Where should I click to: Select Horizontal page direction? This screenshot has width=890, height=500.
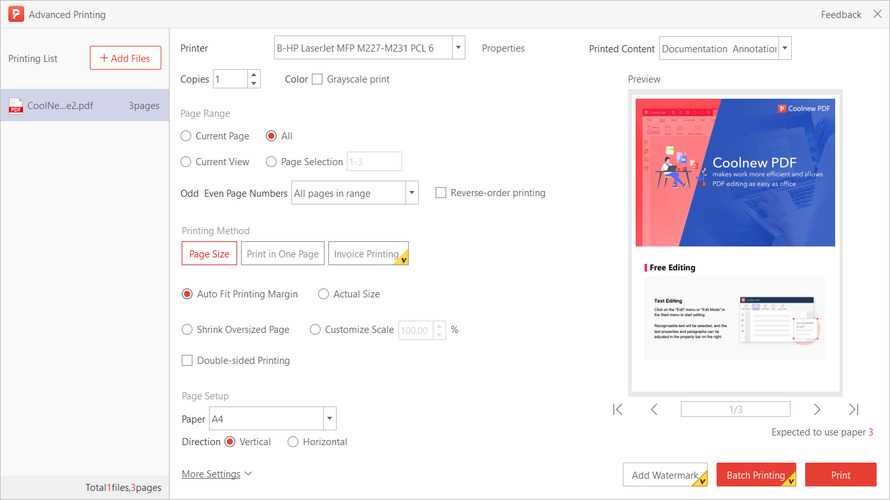(293, 442)
